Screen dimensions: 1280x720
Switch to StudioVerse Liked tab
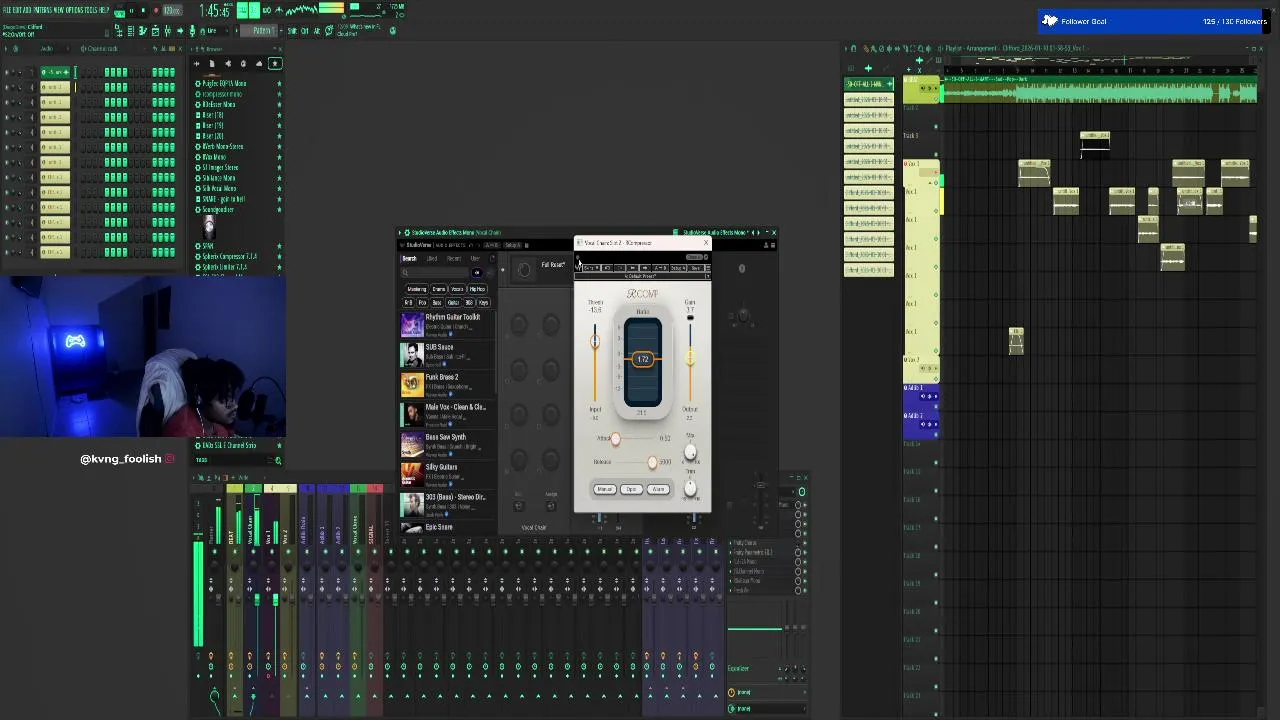[x=432, y=258]
